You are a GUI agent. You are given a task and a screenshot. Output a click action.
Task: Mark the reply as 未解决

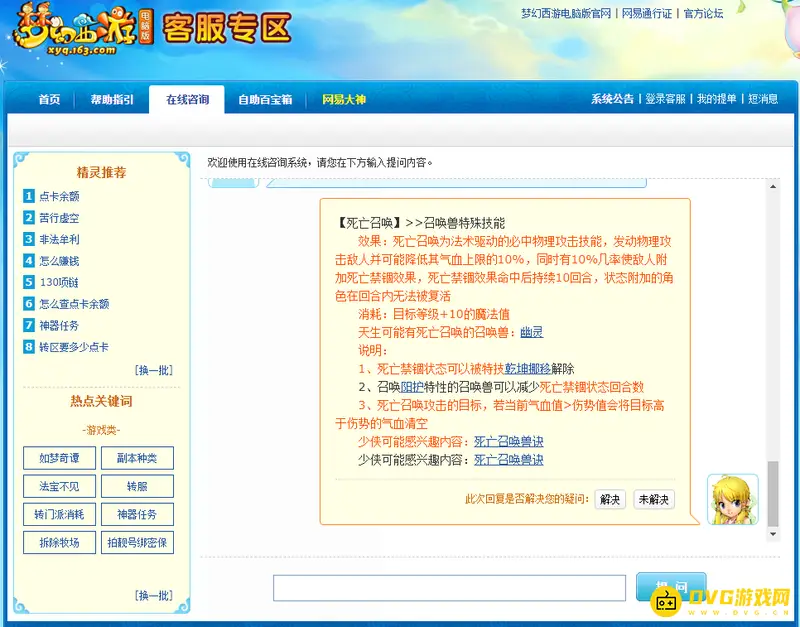tap(654, 499)
